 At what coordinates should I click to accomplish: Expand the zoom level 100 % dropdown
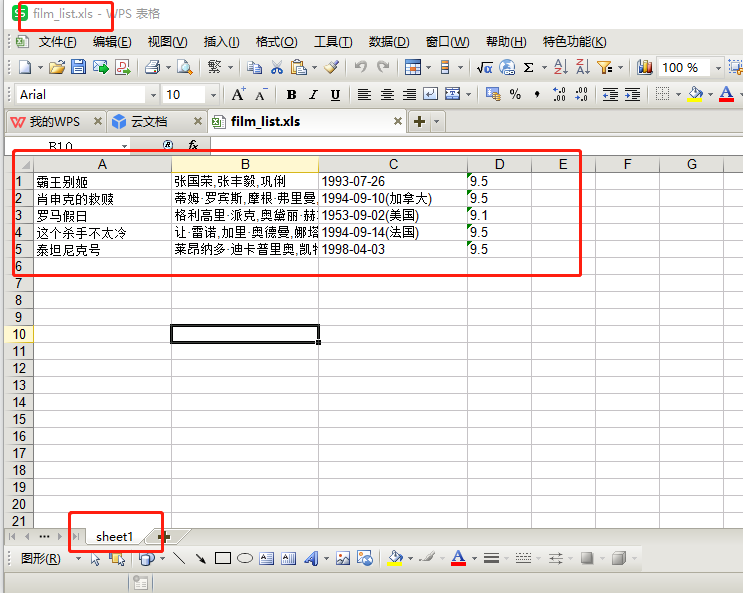(718, 68)
